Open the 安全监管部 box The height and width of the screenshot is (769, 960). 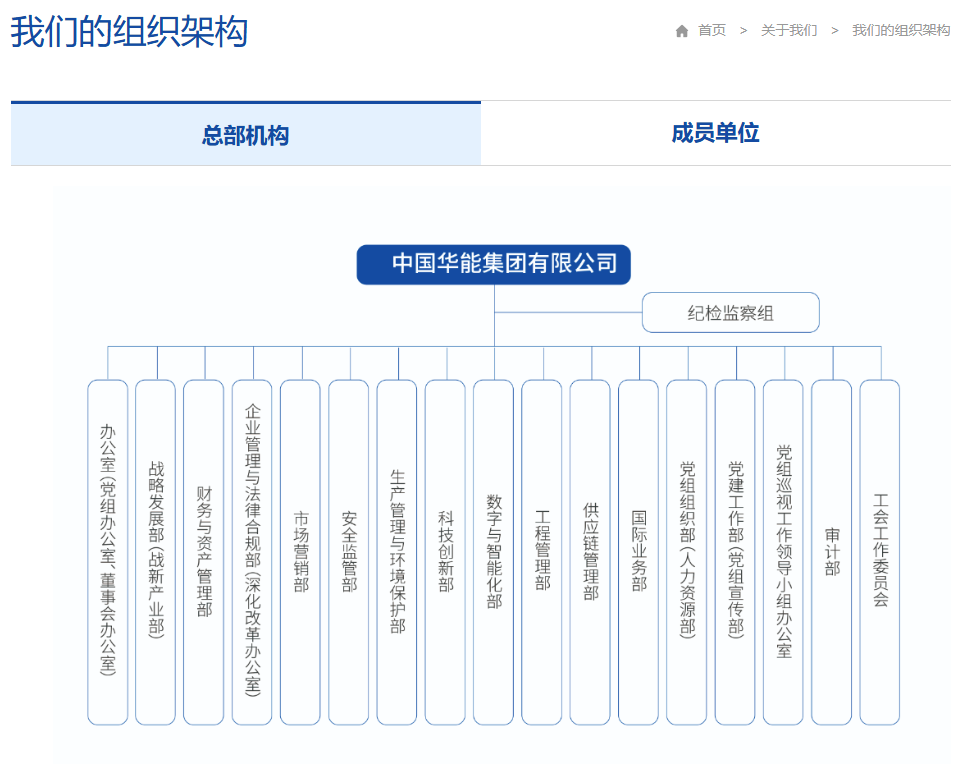[349, 552]
